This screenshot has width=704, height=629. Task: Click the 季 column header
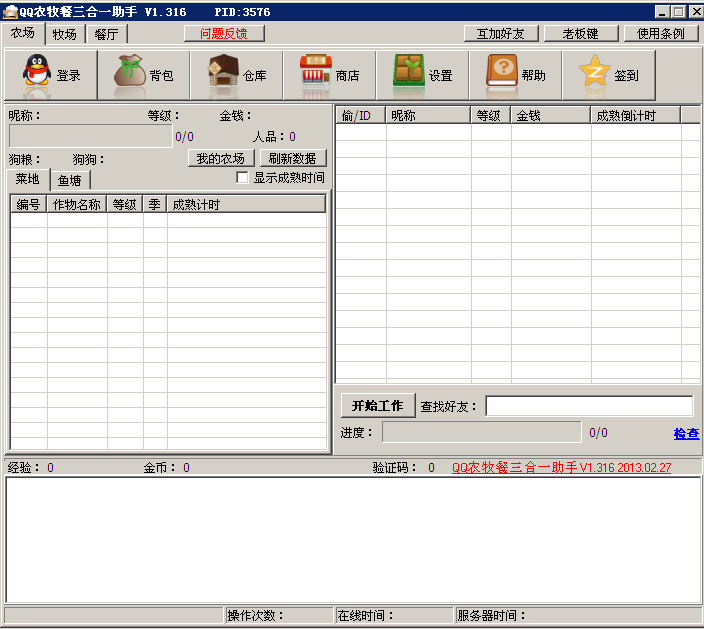155,204
